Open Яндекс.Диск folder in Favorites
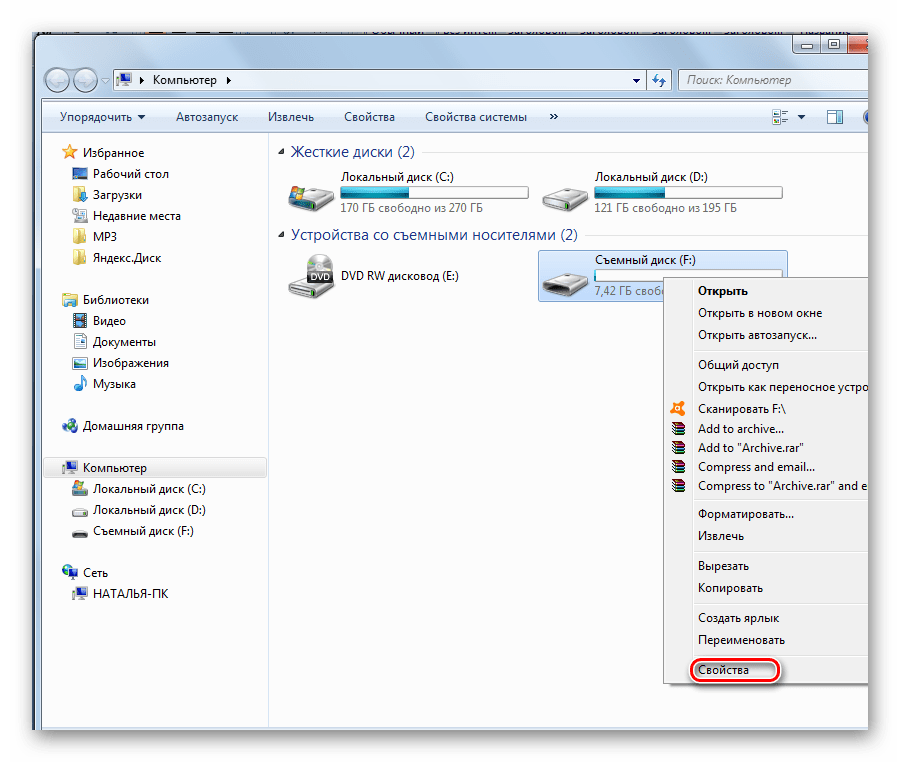 tap(126, 258)
